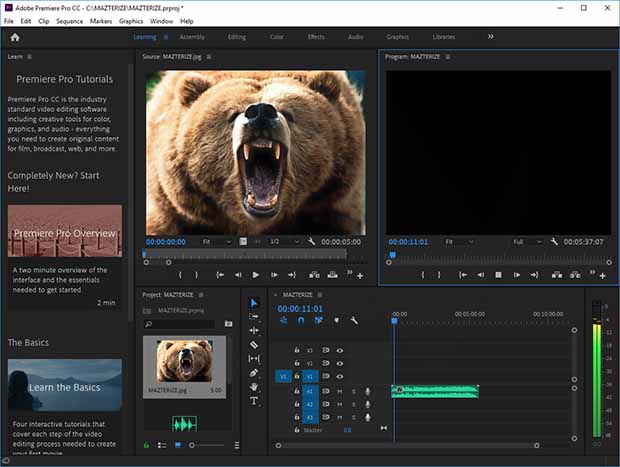Click MAZTERIZE.jpg bear thumbnail in Project panel
This screenshot has width=620, height=467.
click(185, 361)
